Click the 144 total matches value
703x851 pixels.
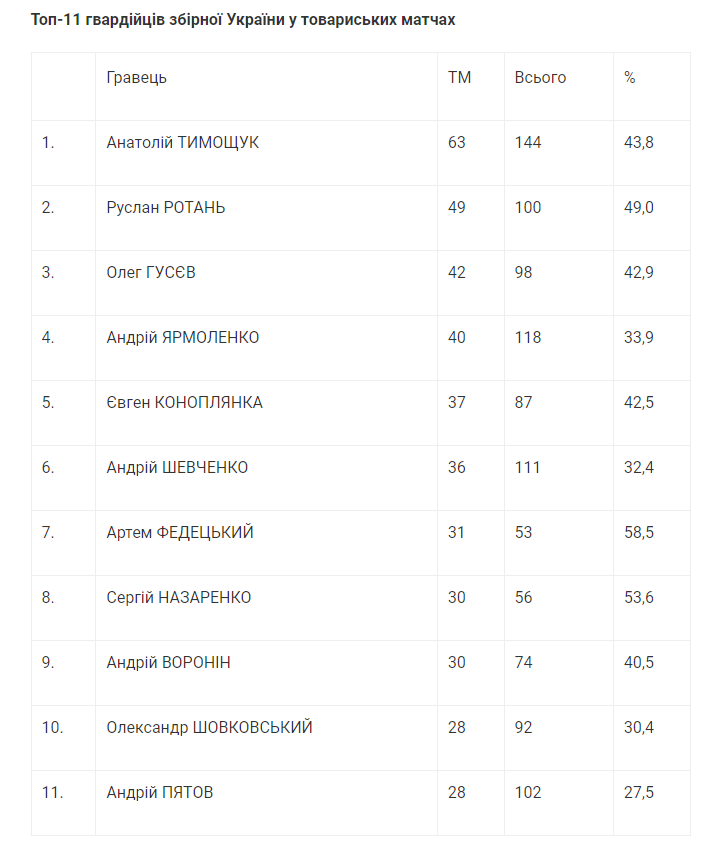(528, 143)
